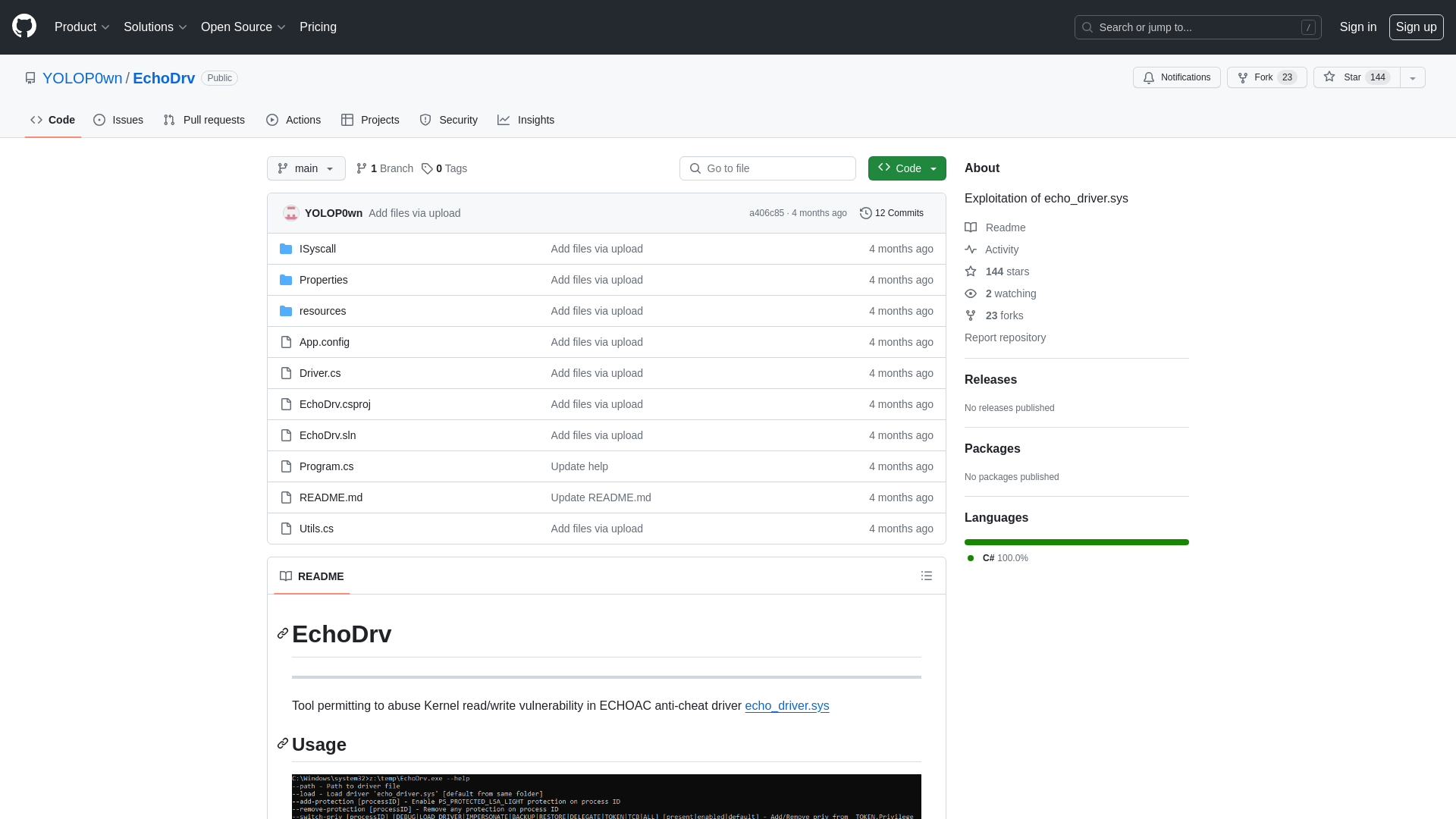This screenshot has height=819, width=1456.
Task: Click the Actions workflow icon
Action: (x=271, y=120)
